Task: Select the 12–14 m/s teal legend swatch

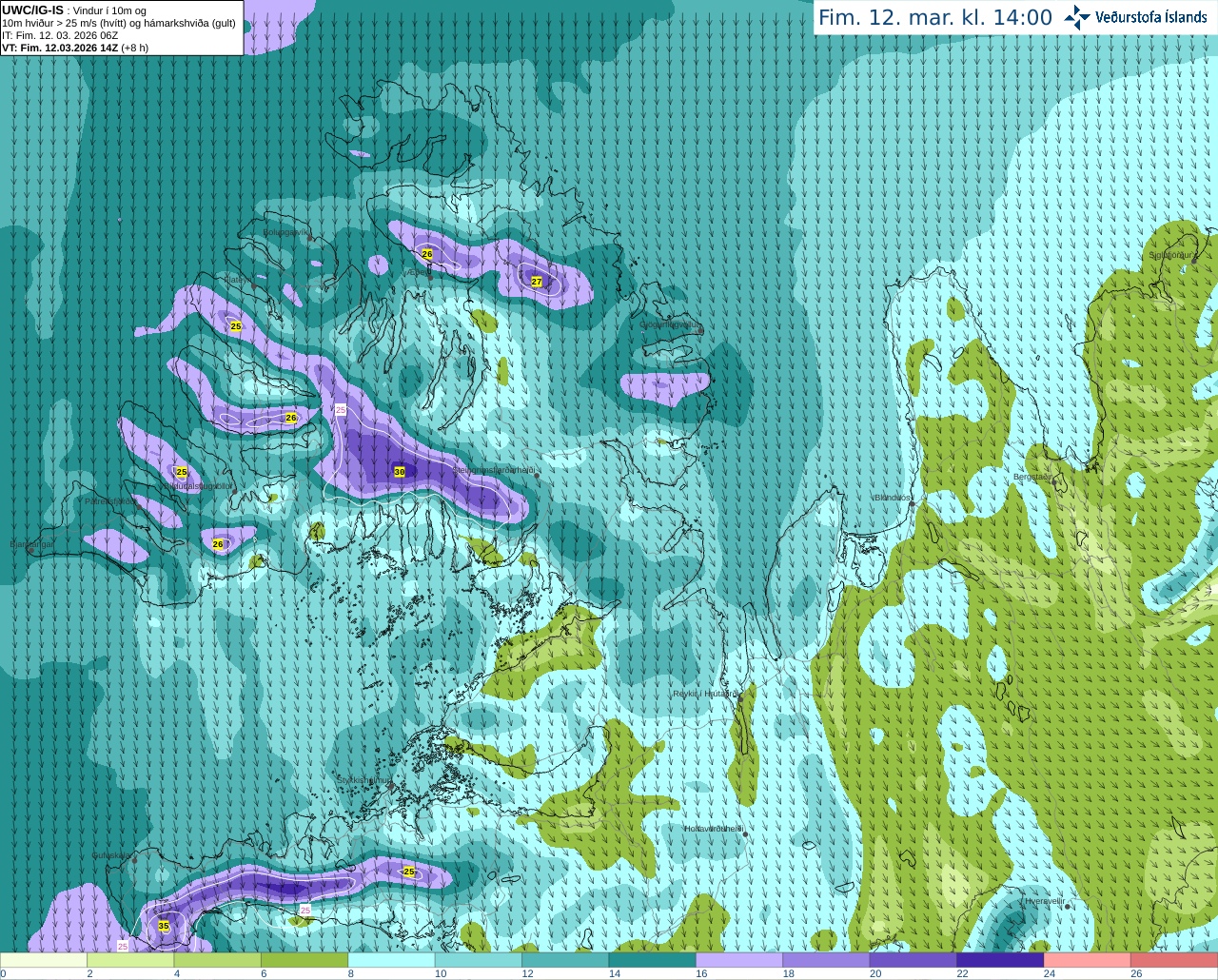Action: click(565, 960)
